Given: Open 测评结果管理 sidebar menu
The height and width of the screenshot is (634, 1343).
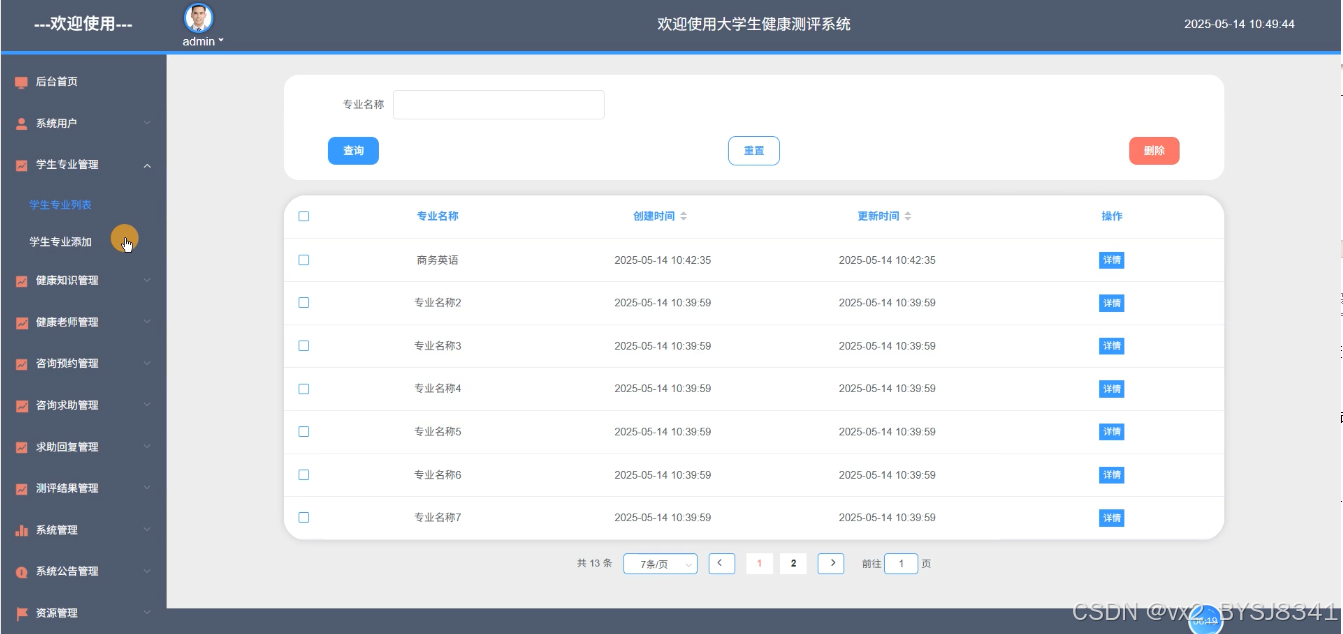Looking at the screenshot, I should 83,489.
